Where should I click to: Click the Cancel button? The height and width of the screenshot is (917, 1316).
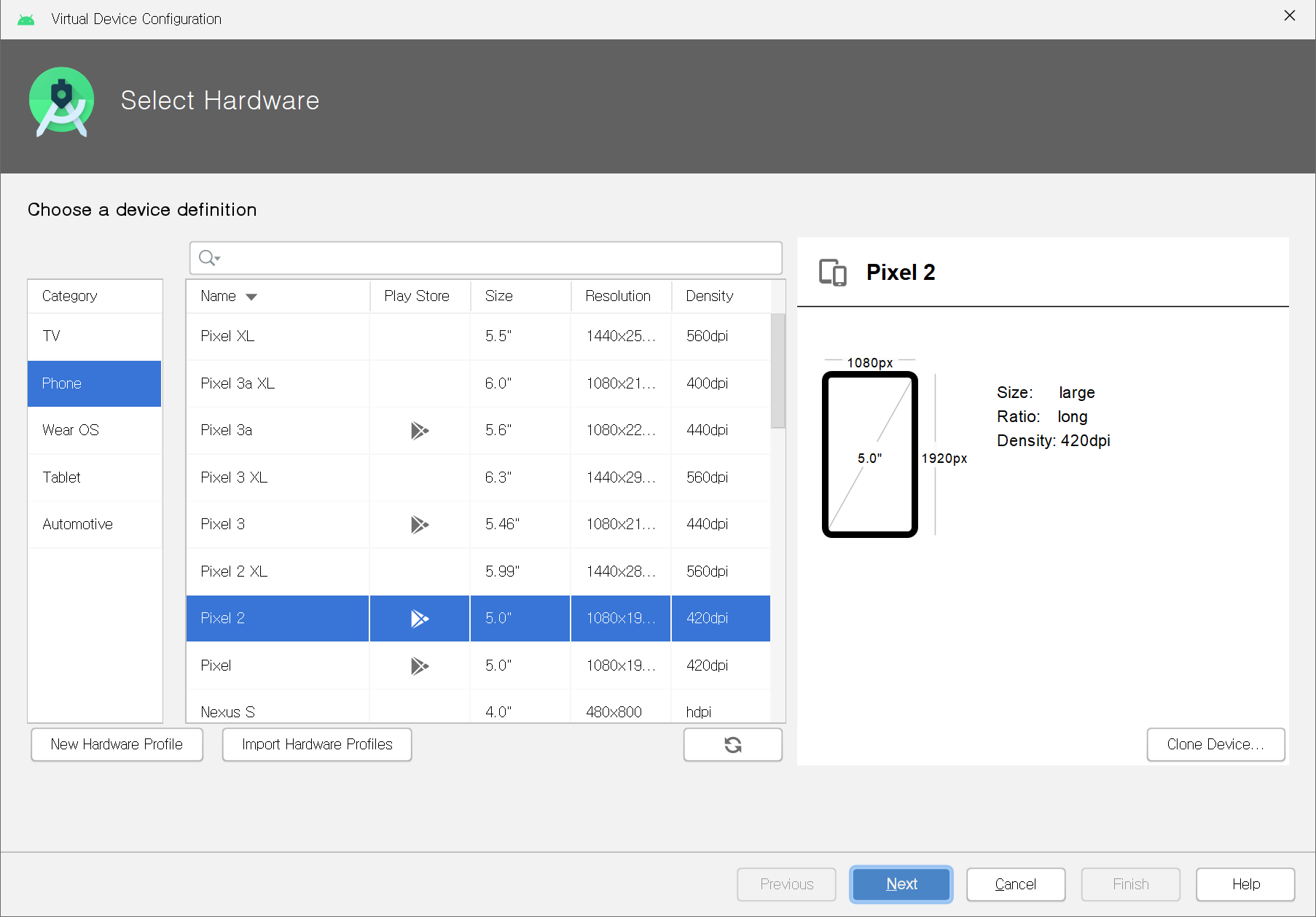(1016, 884)
